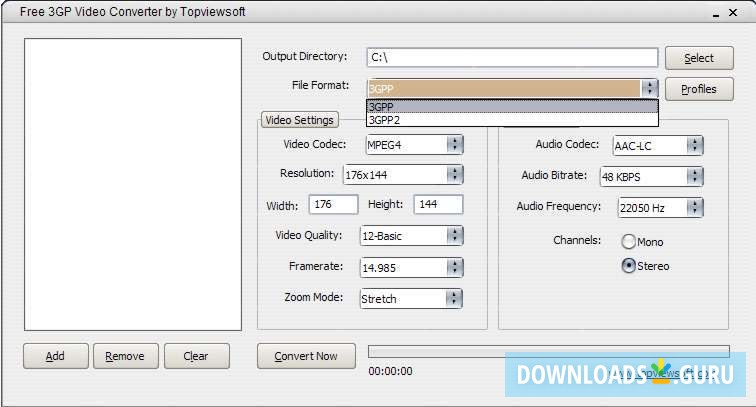Select the Mono channel option
The height and width of the screenshot is (407, 756).
(x=629, y=242)
